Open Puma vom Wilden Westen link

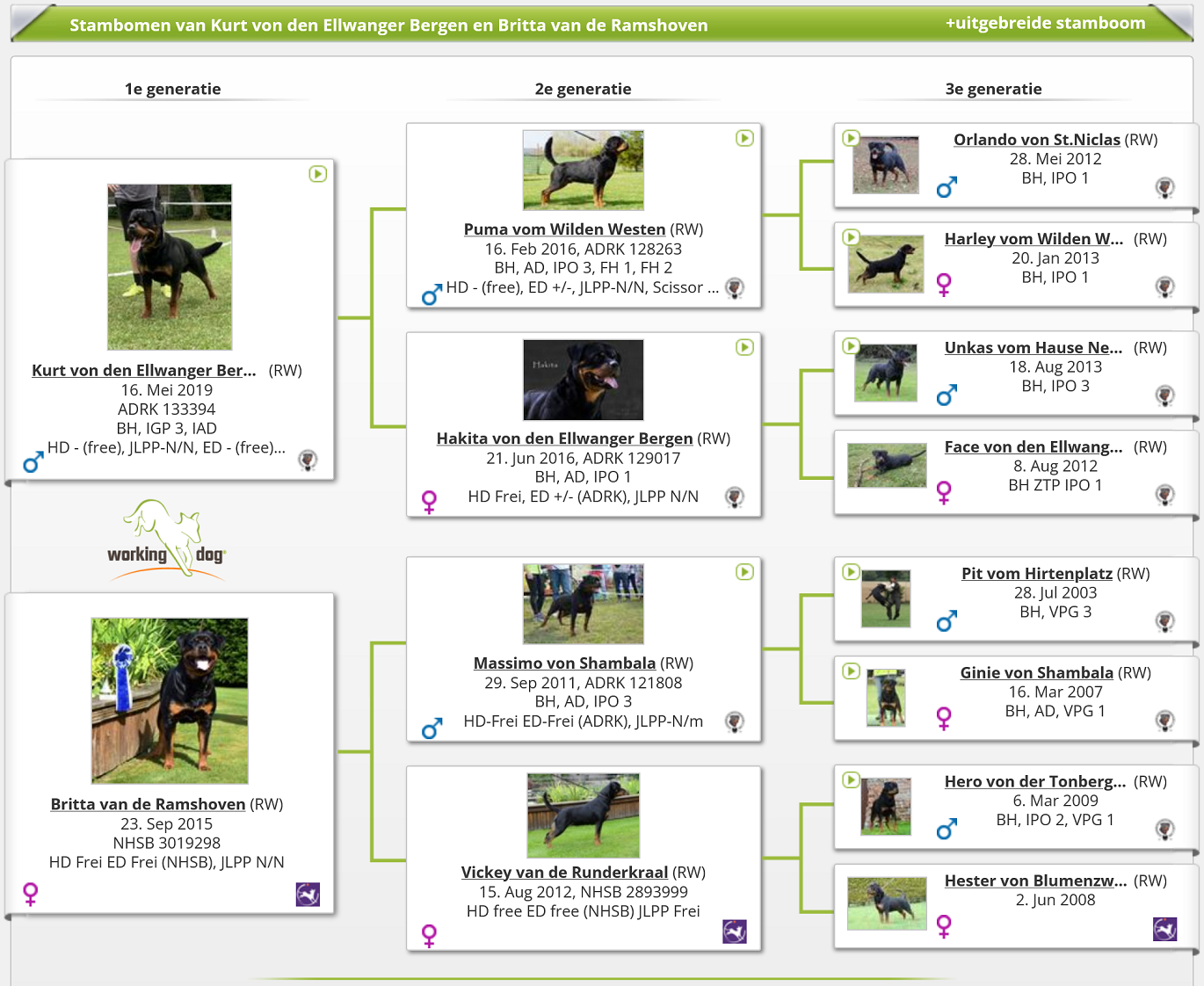click(564, 229)
